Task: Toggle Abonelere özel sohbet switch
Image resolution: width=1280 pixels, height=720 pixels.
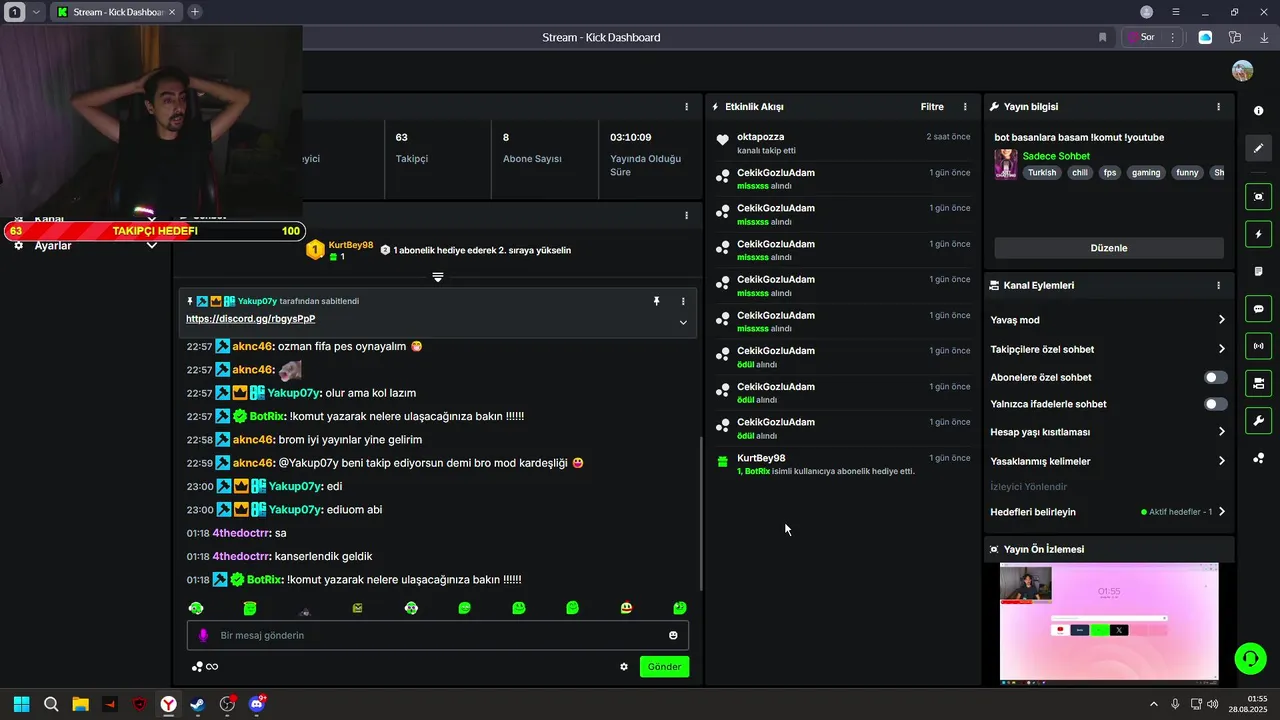Action: pos(1215,377)
